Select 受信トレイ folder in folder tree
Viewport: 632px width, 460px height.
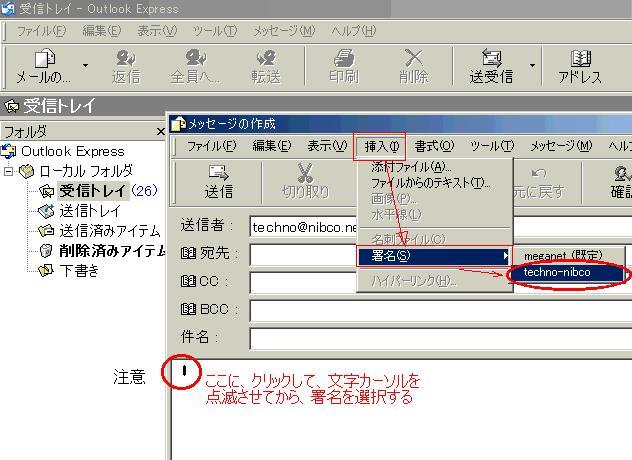pos(92,190)
